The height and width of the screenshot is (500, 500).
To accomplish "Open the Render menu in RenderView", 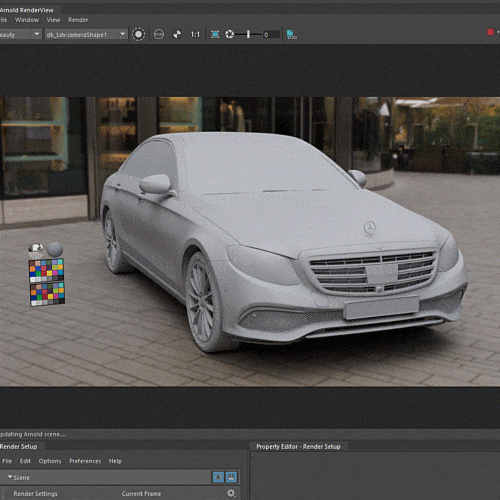I will (78, 20).
